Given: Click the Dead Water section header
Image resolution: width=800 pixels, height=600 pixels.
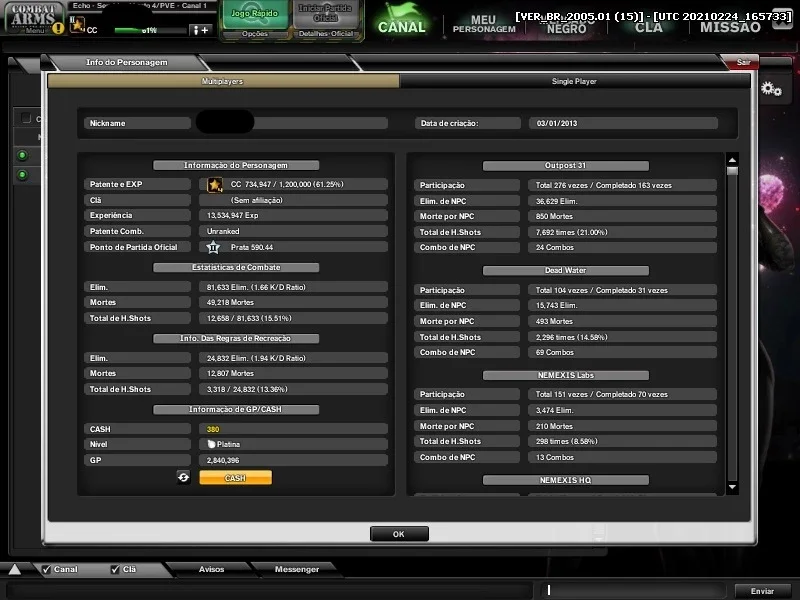Looking at the screenshot, I should [x=566, y=270].
